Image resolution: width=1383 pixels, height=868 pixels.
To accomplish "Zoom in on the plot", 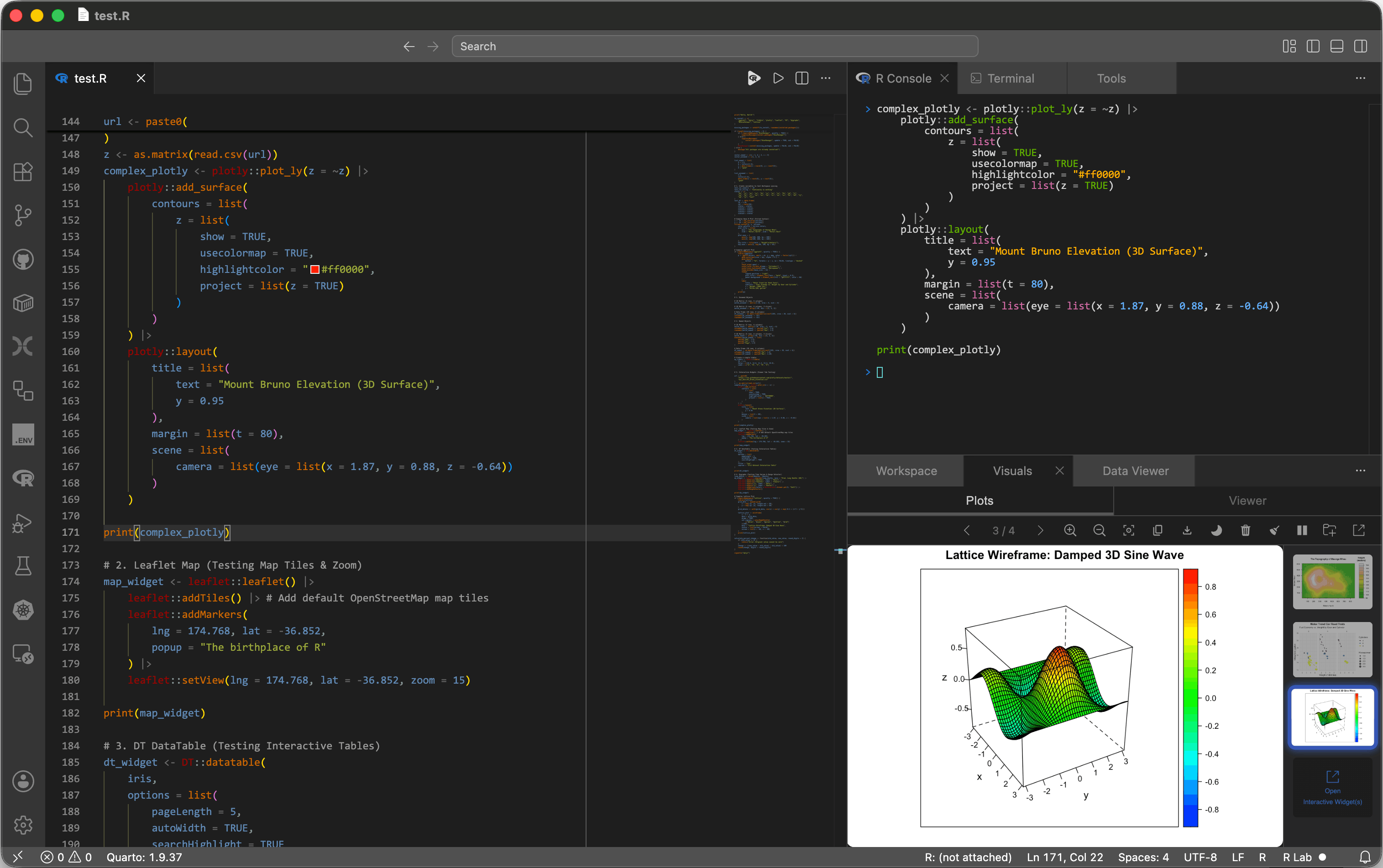I will (1070, 530).
